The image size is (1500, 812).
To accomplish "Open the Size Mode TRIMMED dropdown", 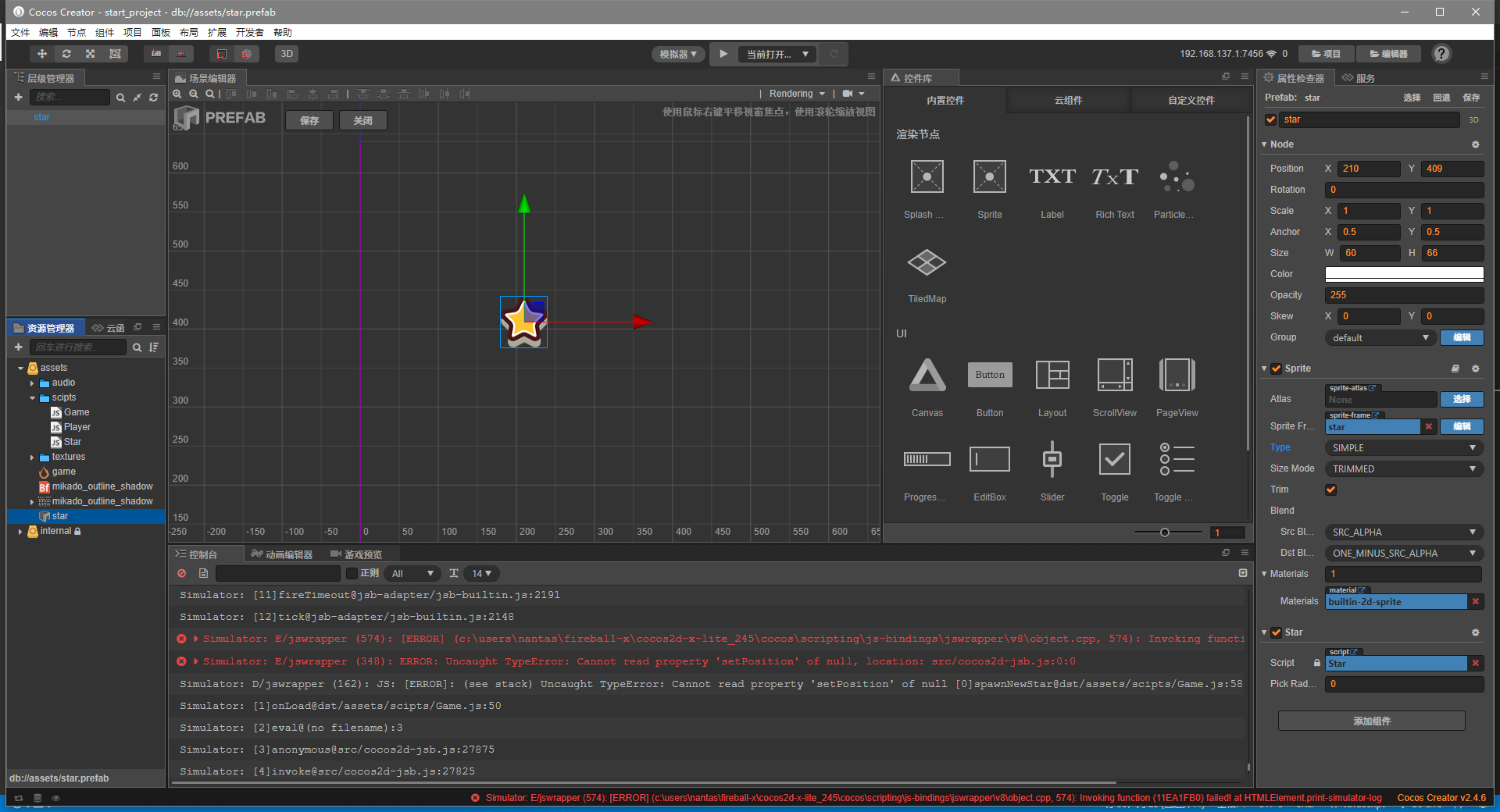I will pos(1404,468).
